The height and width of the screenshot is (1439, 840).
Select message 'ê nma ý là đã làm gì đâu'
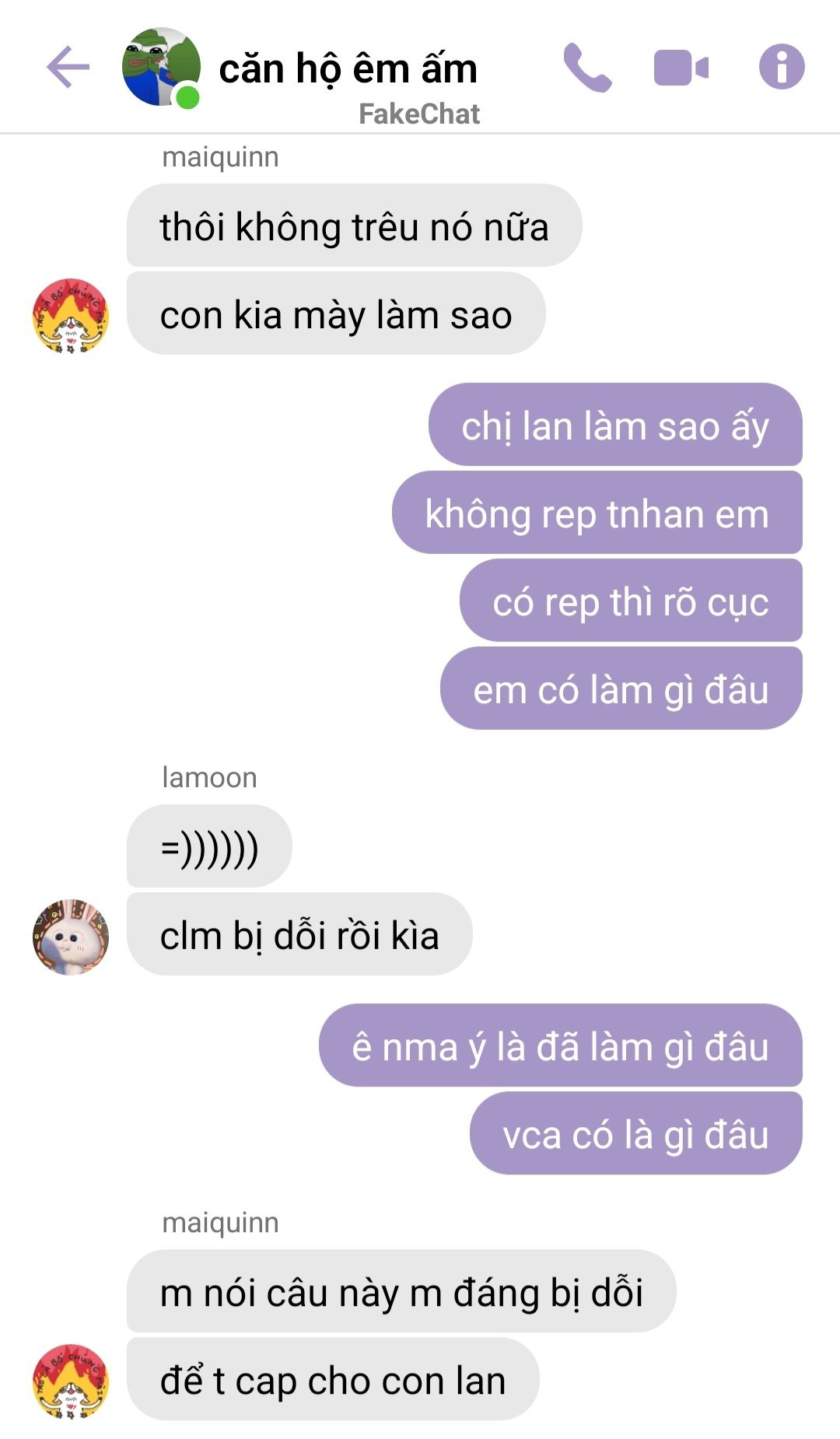[560, 1045]
